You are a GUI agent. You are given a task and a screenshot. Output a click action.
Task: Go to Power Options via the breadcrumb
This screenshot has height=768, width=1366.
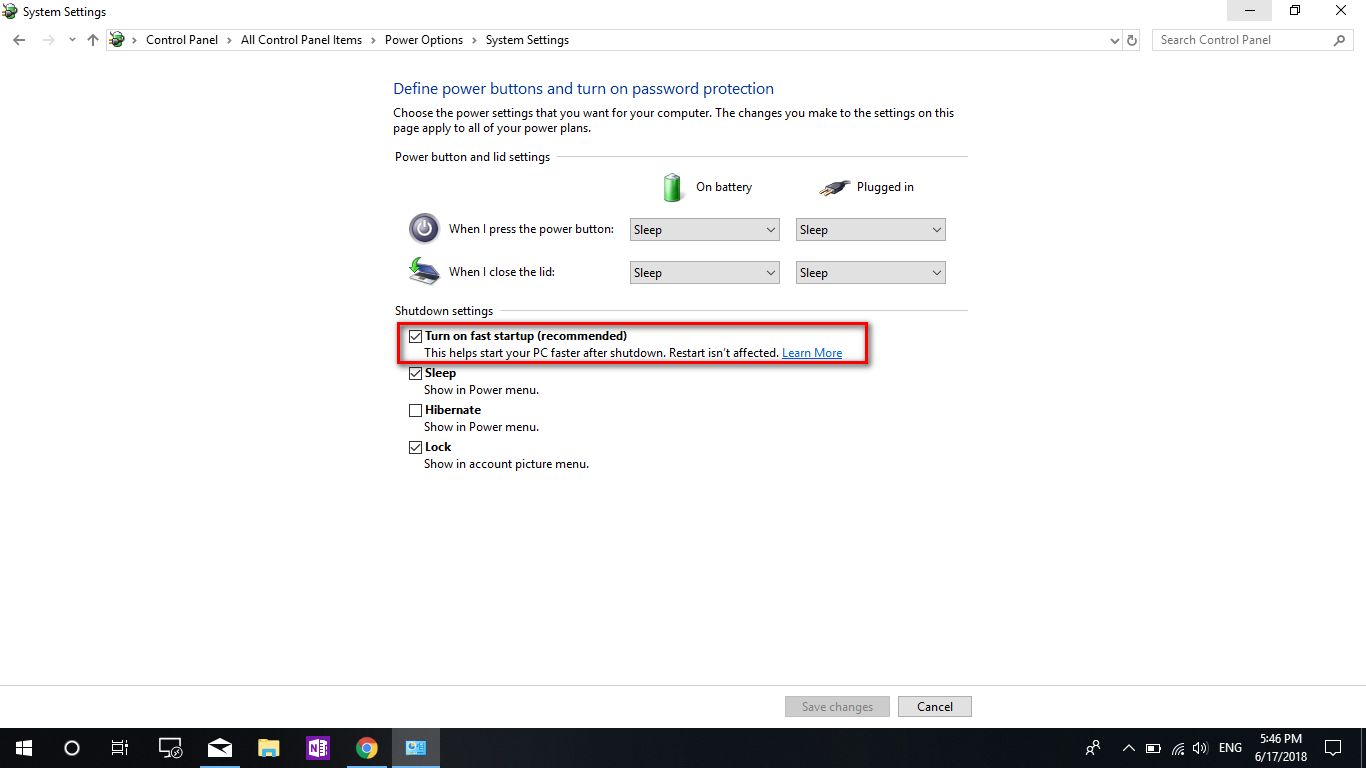(424, 40)
